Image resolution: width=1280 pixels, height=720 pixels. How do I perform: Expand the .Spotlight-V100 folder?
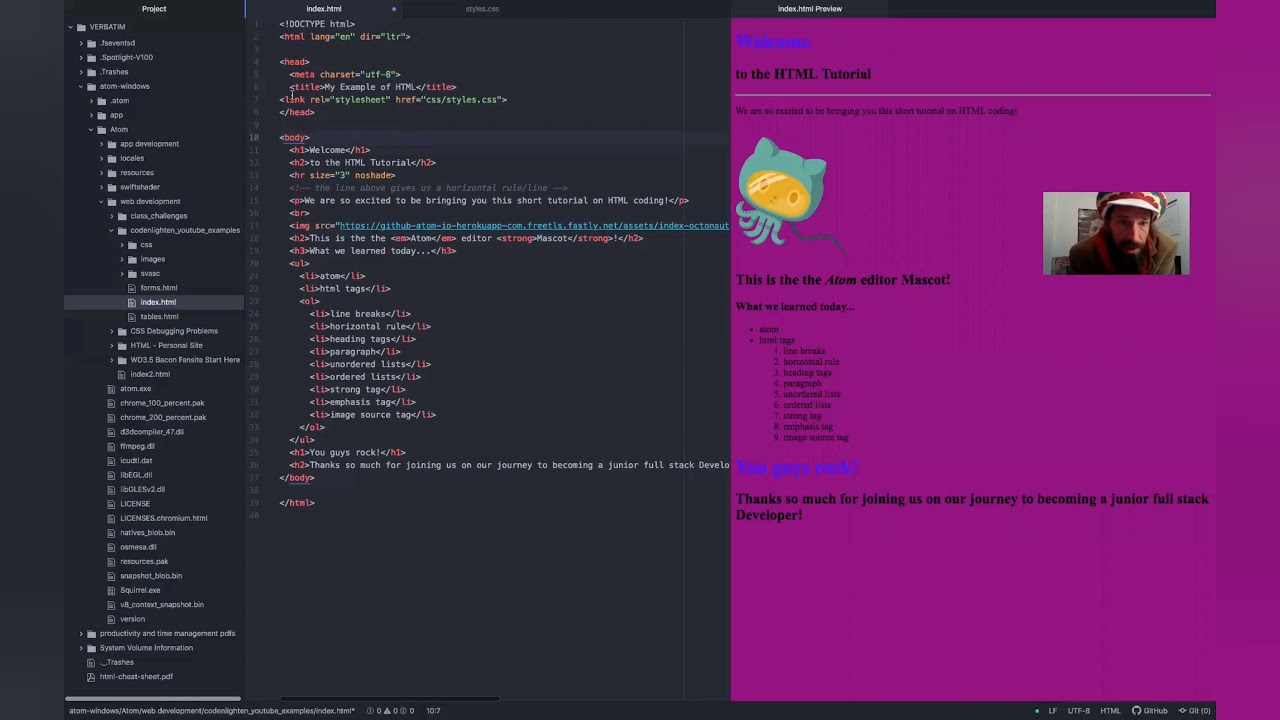click(x=82, y=57)
